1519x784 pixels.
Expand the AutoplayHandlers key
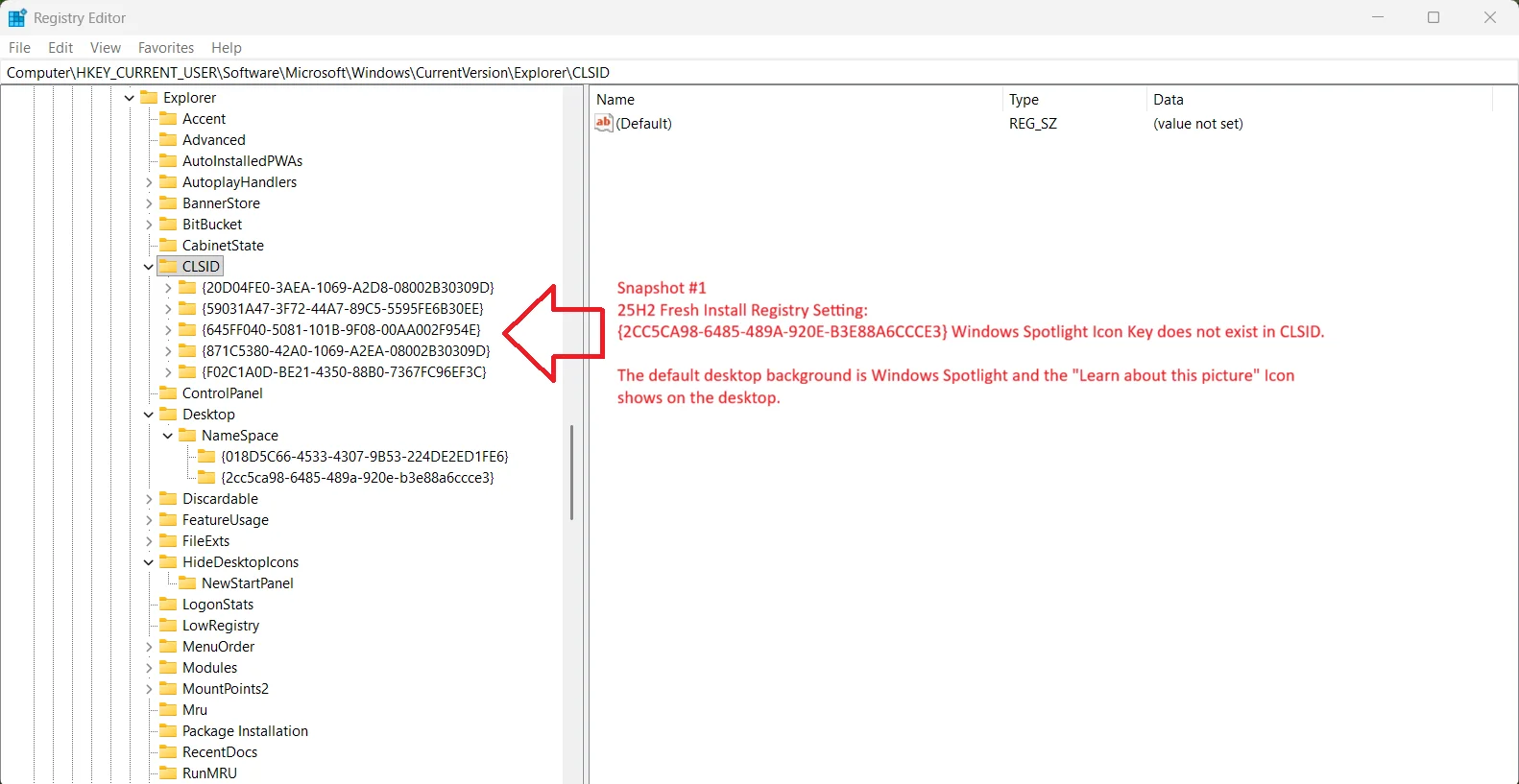coord(149,182)
